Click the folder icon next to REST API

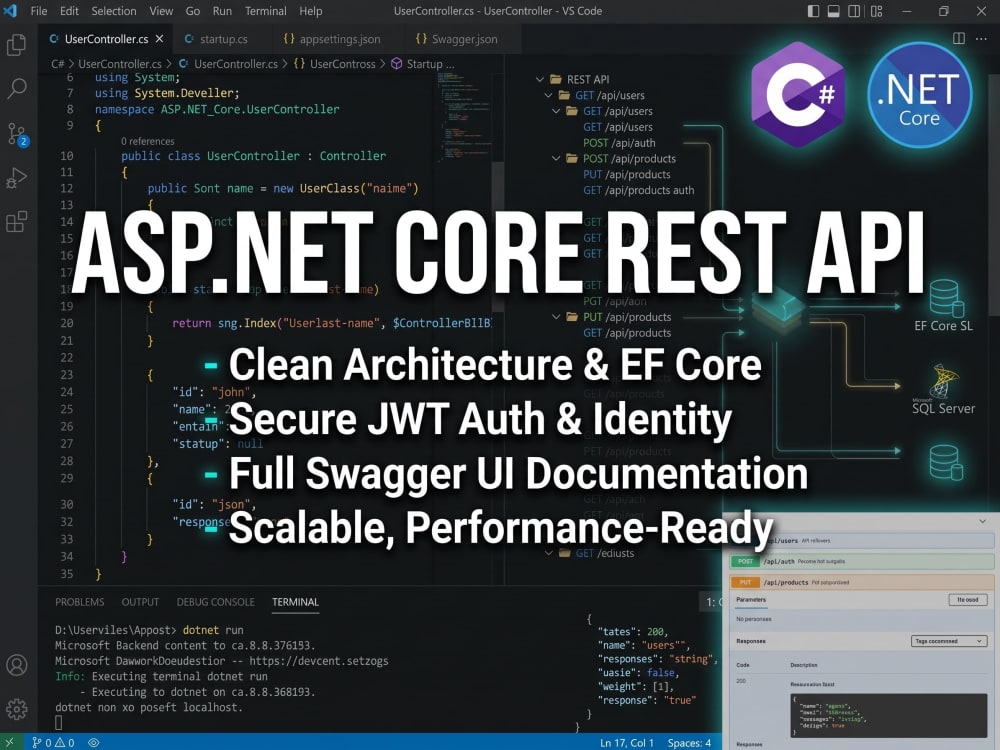(555, 79)
